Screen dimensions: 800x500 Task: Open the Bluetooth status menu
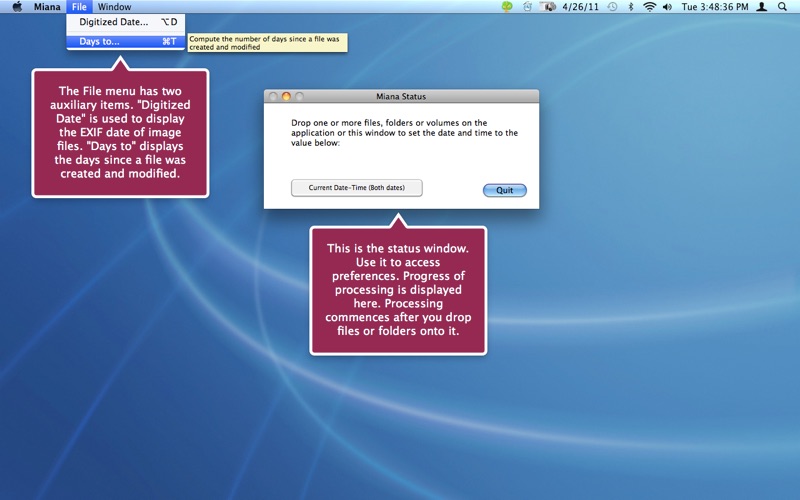[631, 7]
